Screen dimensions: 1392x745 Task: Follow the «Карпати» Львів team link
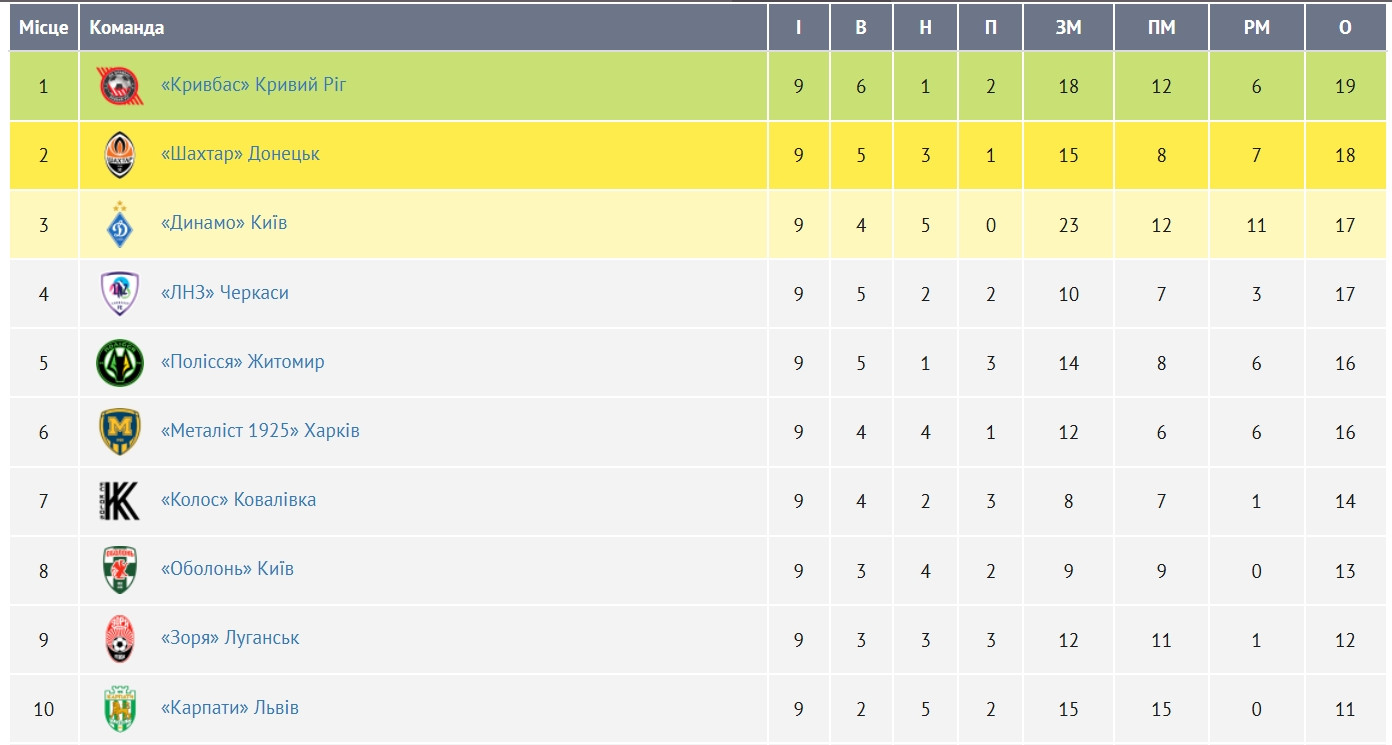(229, 707)
